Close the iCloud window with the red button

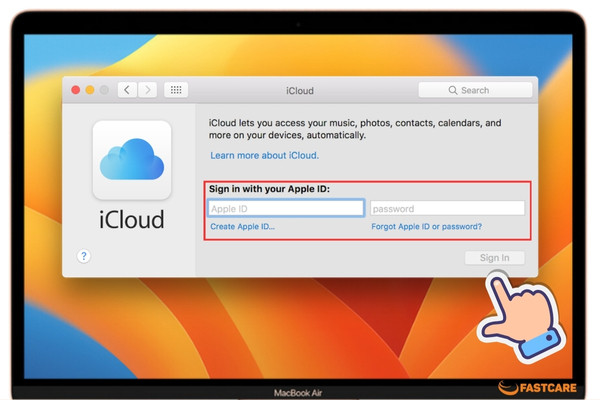tap(76, 90)
